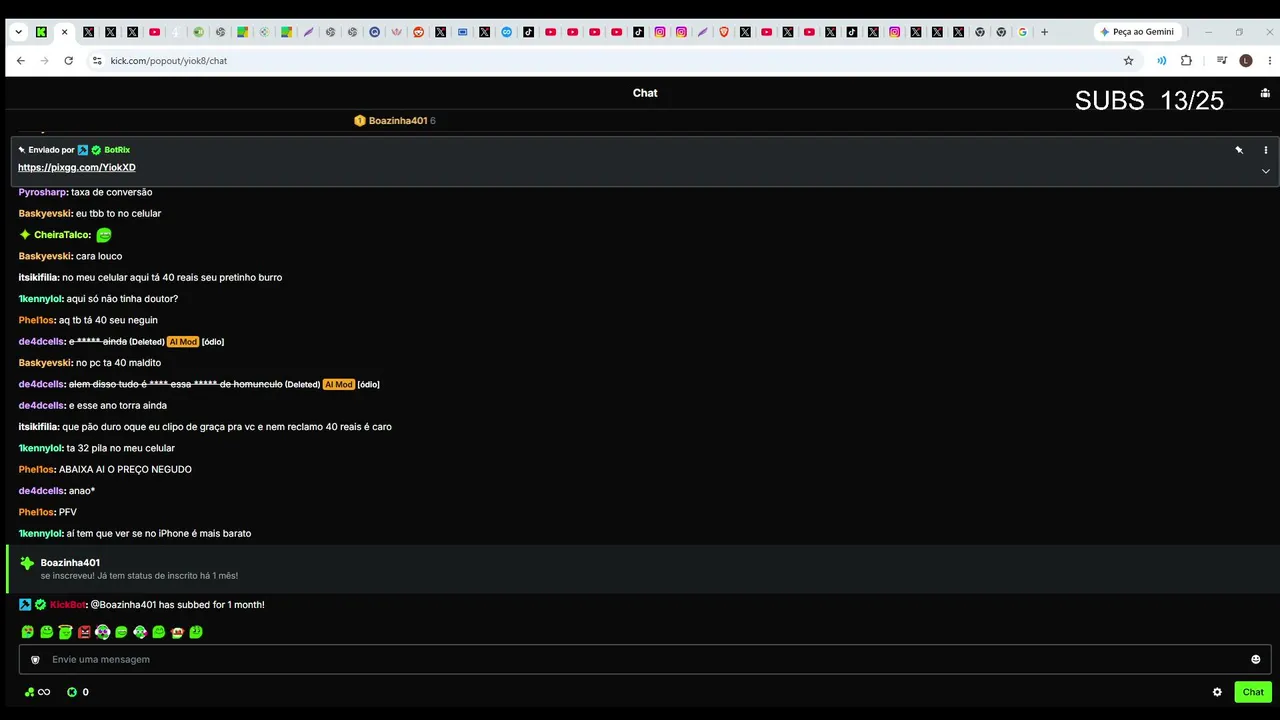Click the angry red emote
The image size is (1280, 720).
(84, 632)
